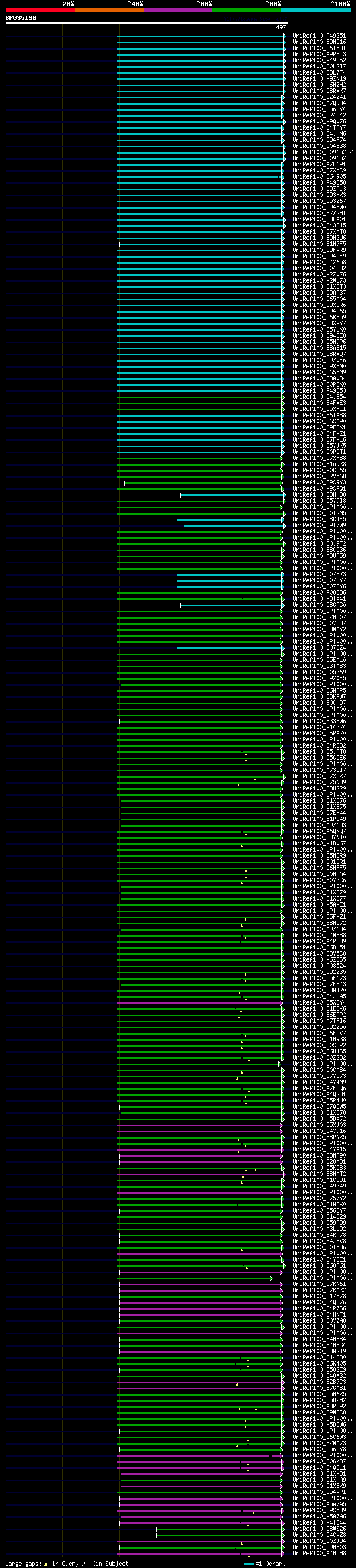Select the UniRef100_O14230 label
This screenshot has height=1568, width=356.
[x=319, y=1357]
